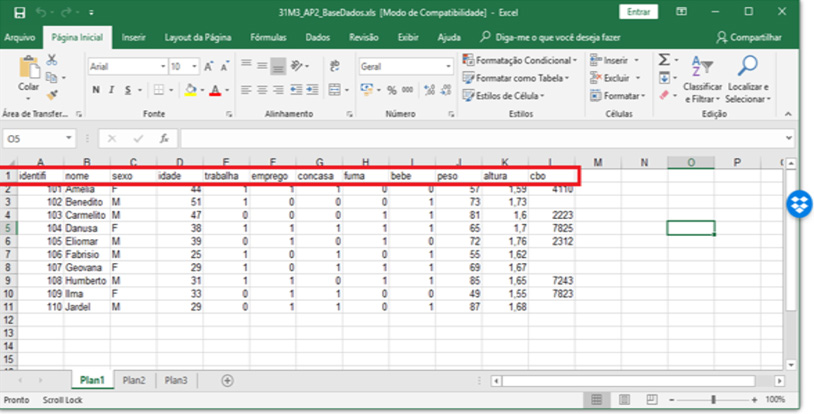Switch to the Inserir ribbon tab
Viewport: 814px width, 414px height.
133,37
